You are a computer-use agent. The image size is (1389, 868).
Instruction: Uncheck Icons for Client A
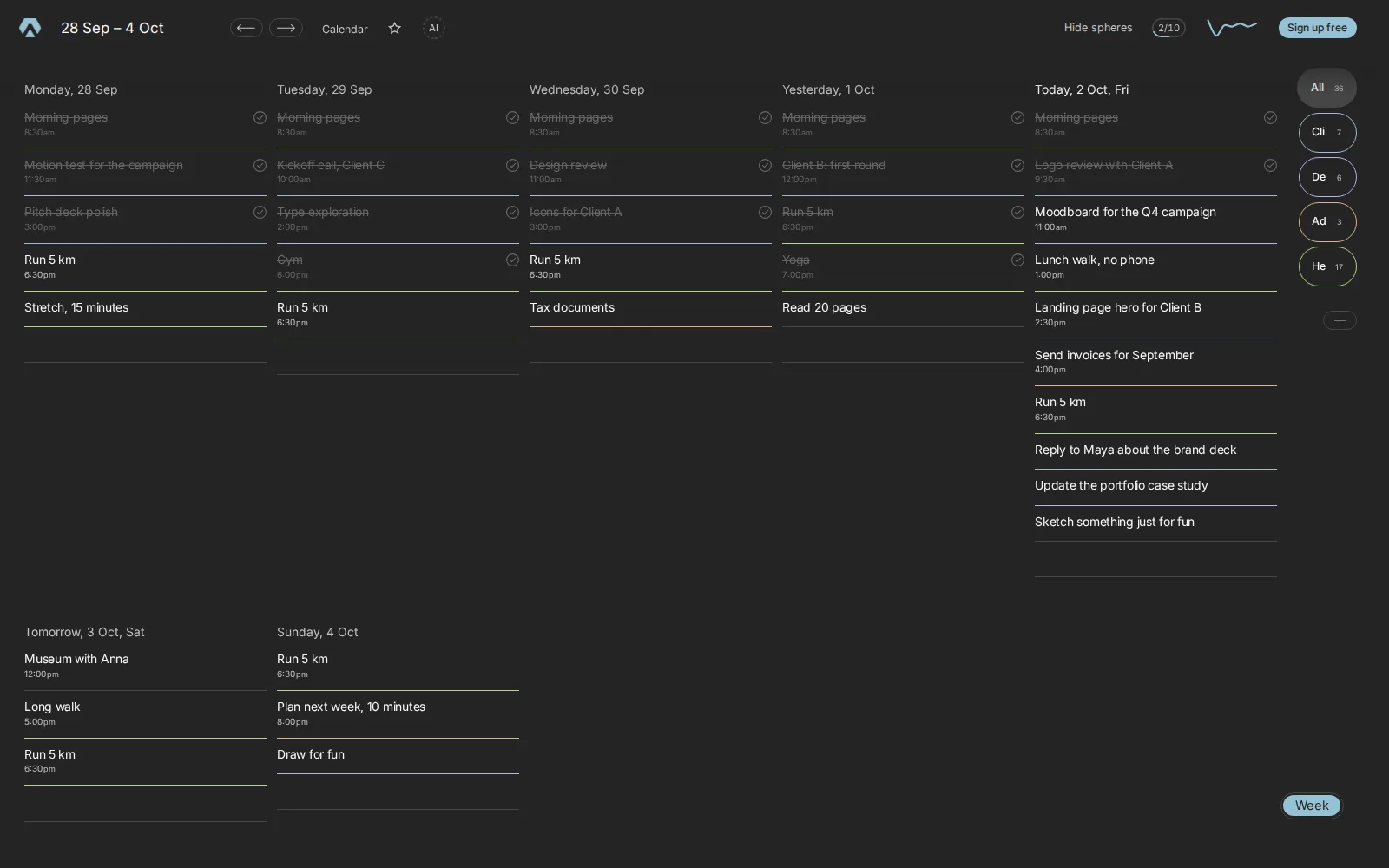pos(765,212)
